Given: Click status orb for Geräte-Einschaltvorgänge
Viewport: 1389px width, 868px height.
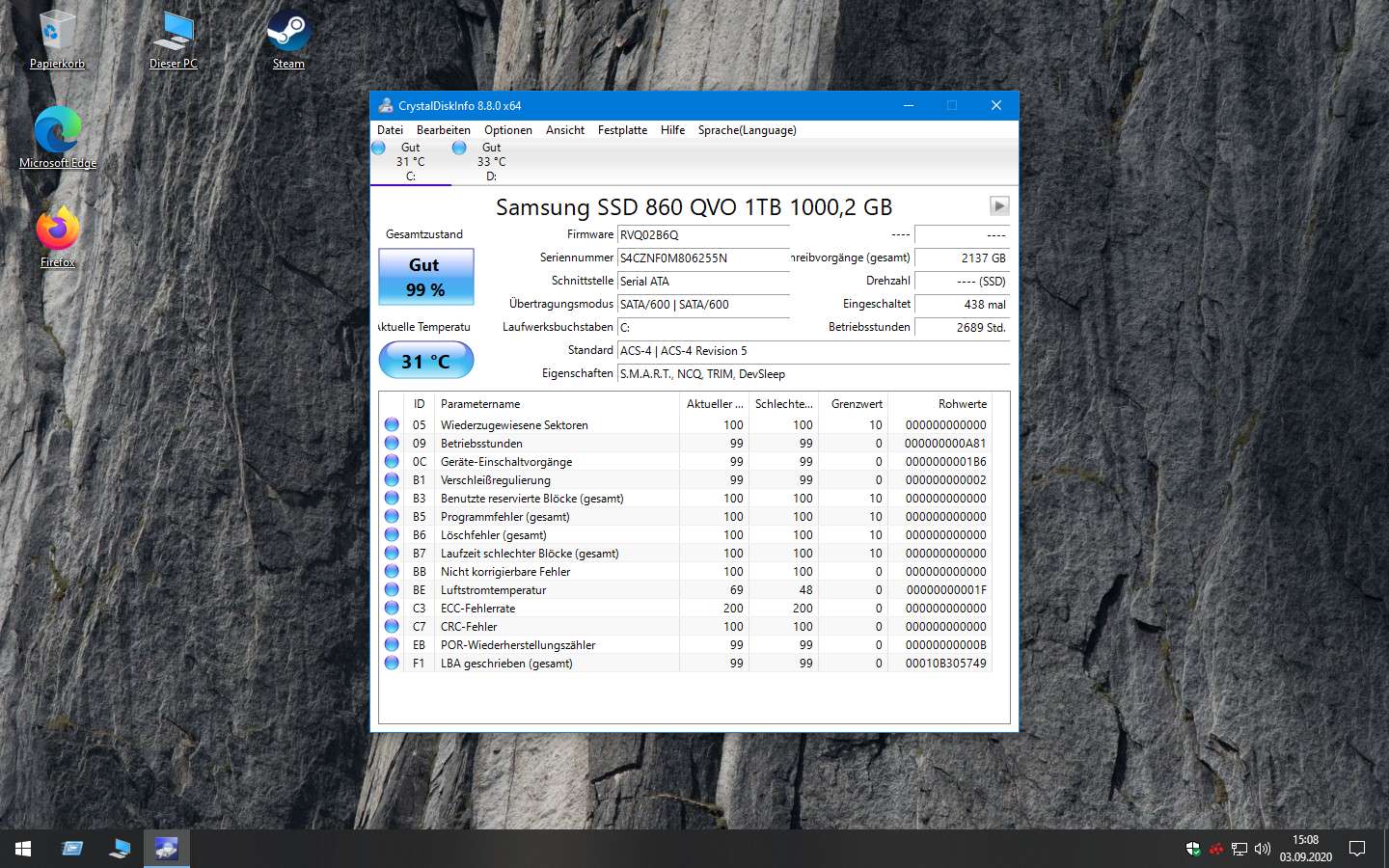Looking at the screenshot, I should [392, 461].
